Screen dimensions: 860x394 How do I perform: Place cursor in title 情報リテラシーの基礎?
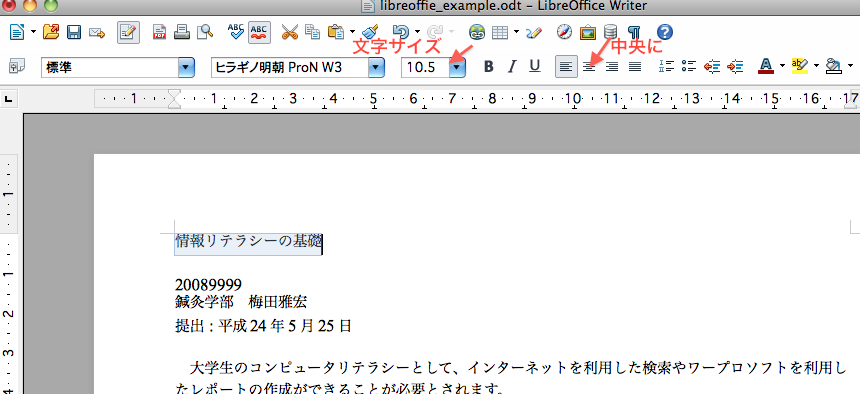coord(248,241)
